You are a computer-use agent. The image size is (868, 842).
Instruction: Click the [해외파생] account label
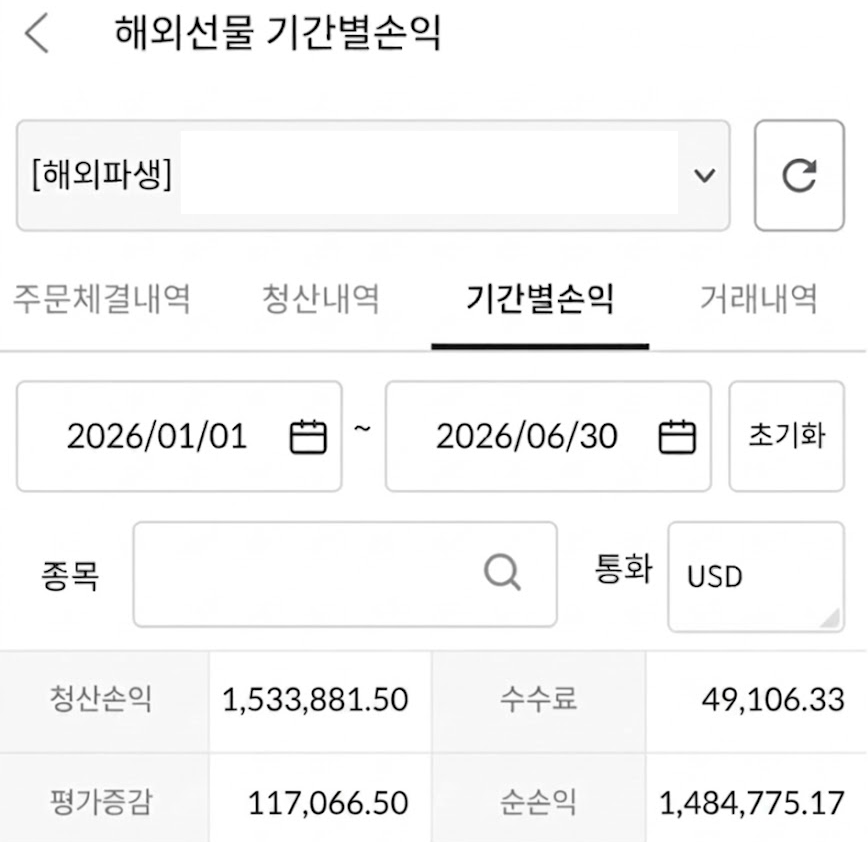(102, 174)
